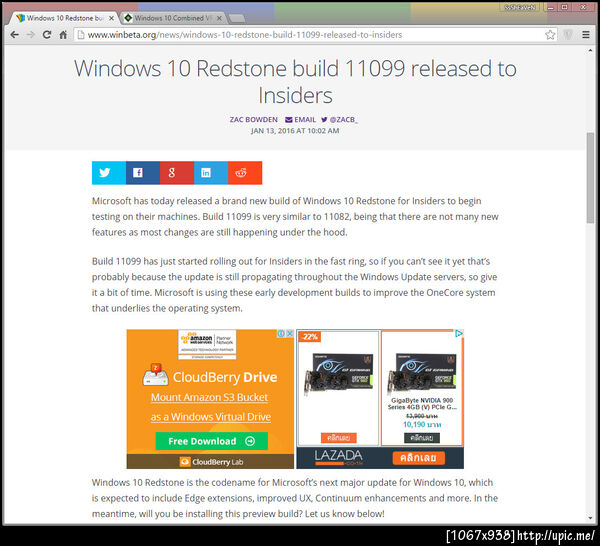
Task: Open the browser home page icon
Action: (x=63, y=35)
